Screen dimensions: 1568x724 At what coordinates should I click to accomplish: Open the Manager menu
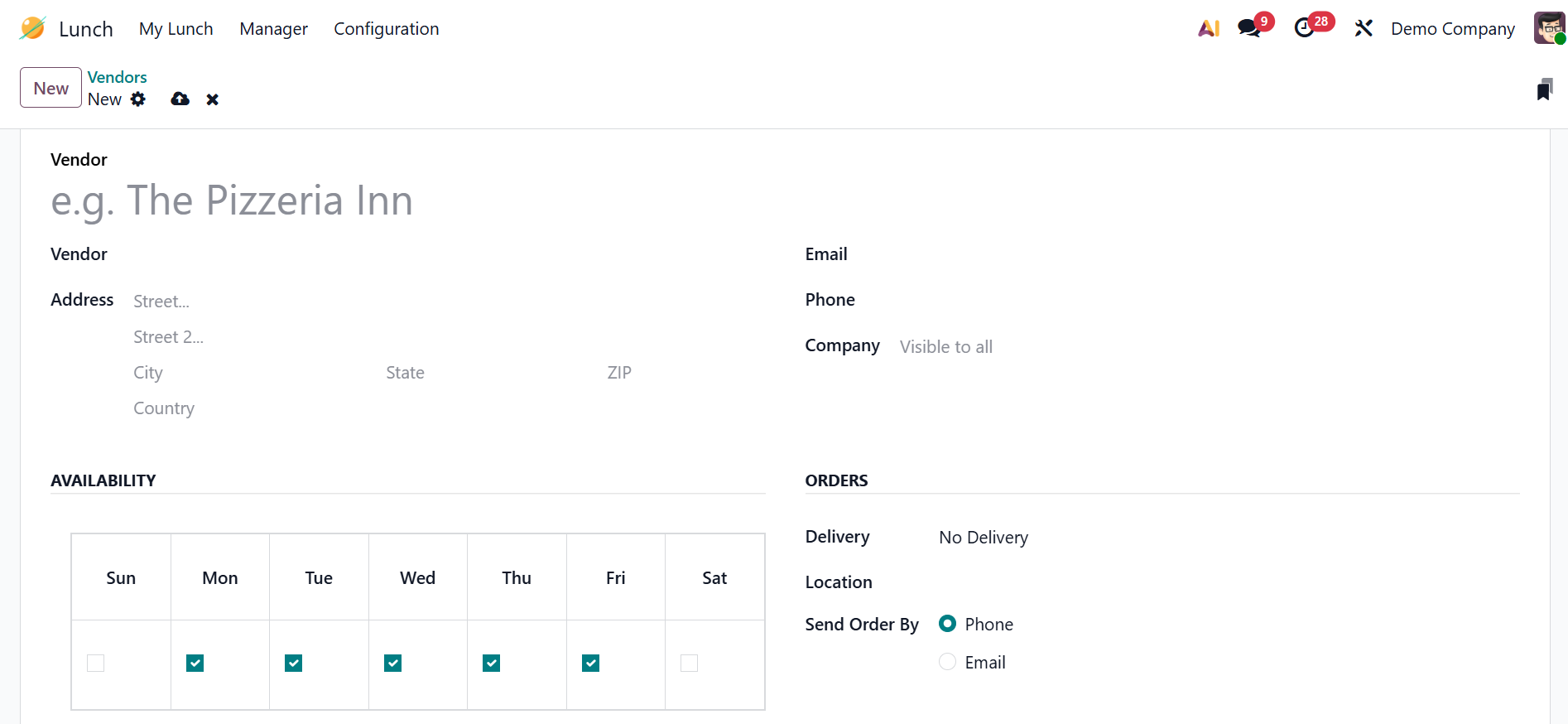coord(273,29)
